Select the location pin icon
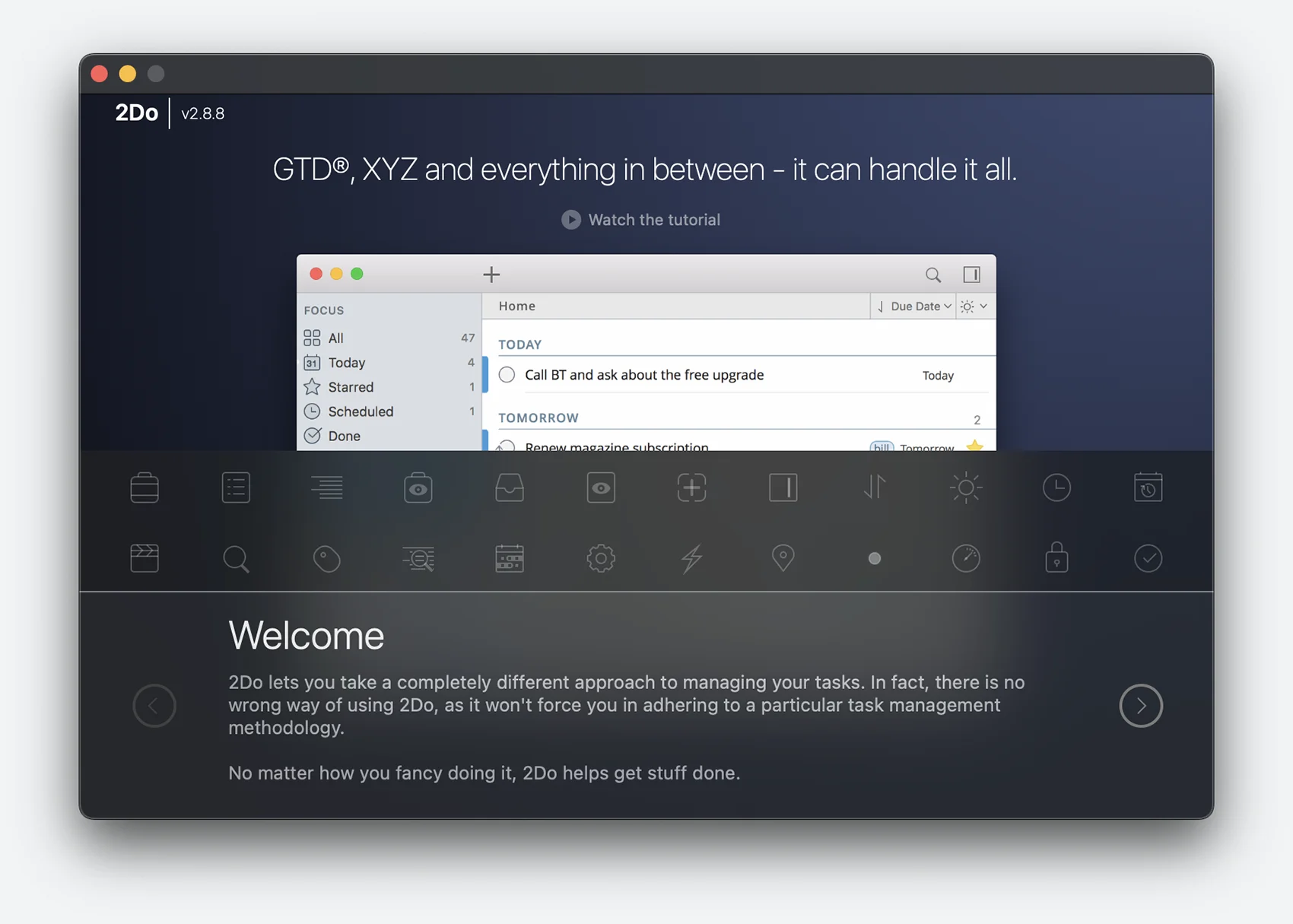The height and width of the screenshot is (924, 1293). (783, 558)
